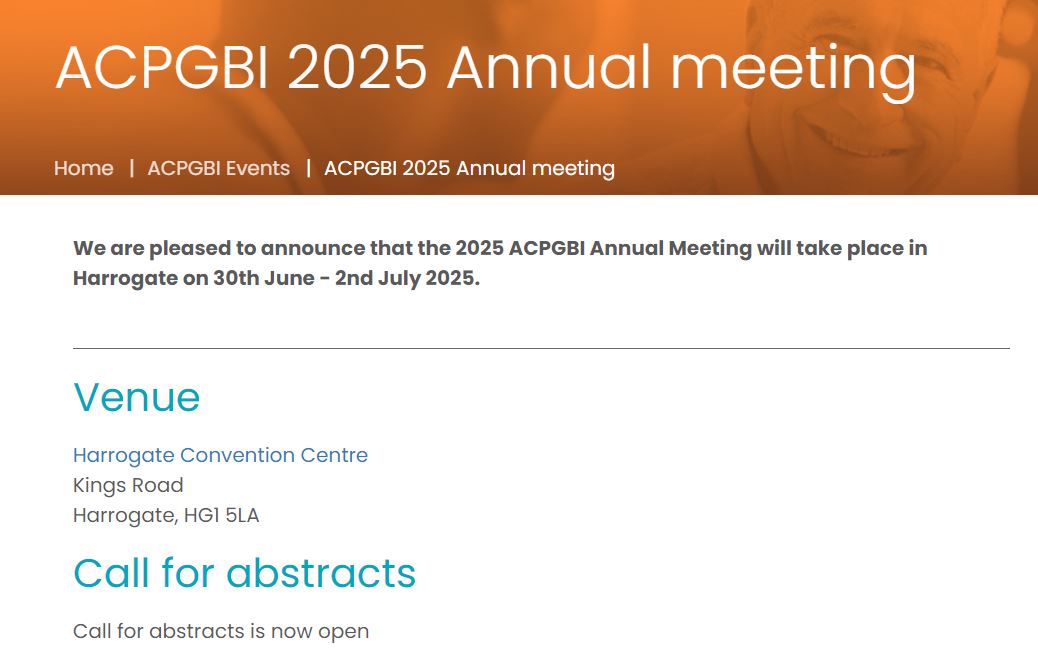Click the separator after ACPGBI Events breadcrumb
The height and width of the screenshot is (658, 1038).
[308, 168]
